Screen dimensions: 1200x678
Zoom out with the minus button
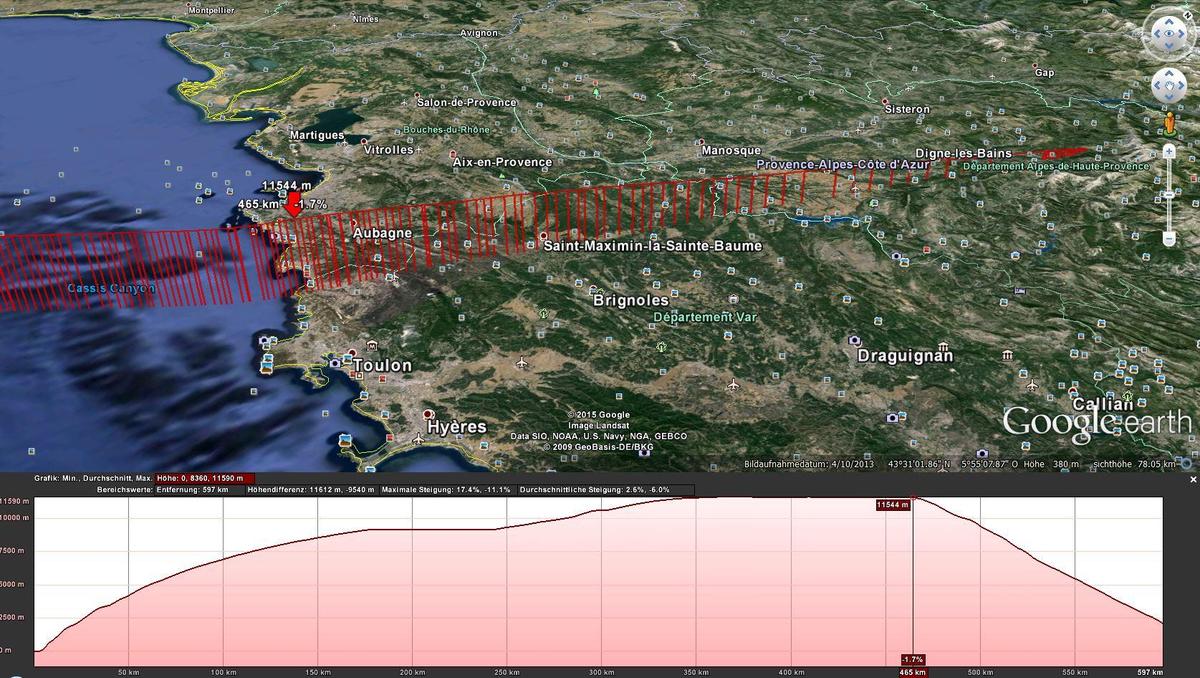pyautogui.click(x=1169, y=239)
